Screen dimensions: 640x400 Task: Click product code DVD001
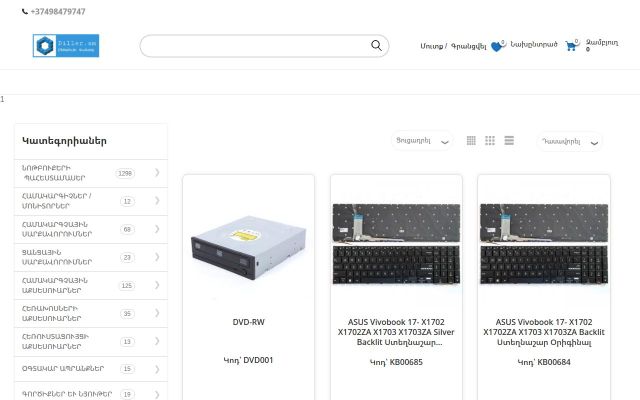click(x=249, y=360)
